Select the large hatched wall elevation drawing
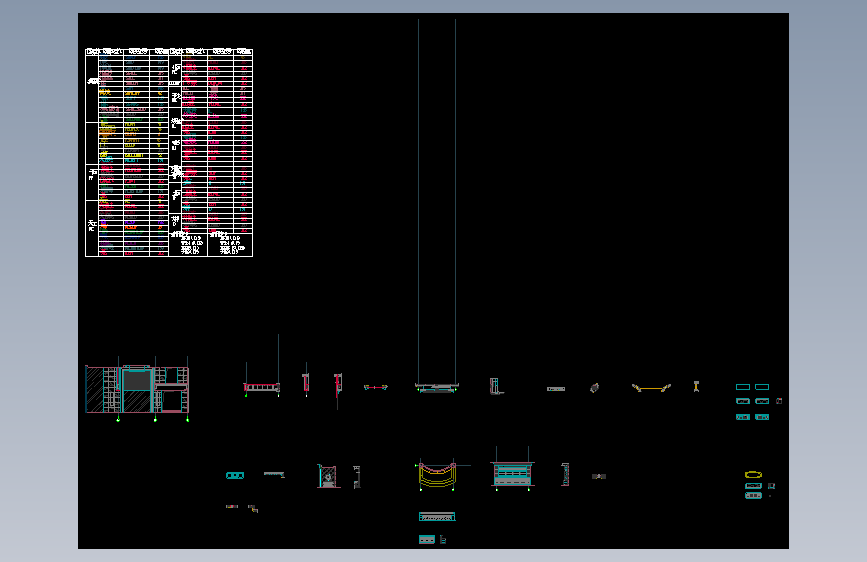867x562 pixels. point(137,389)
